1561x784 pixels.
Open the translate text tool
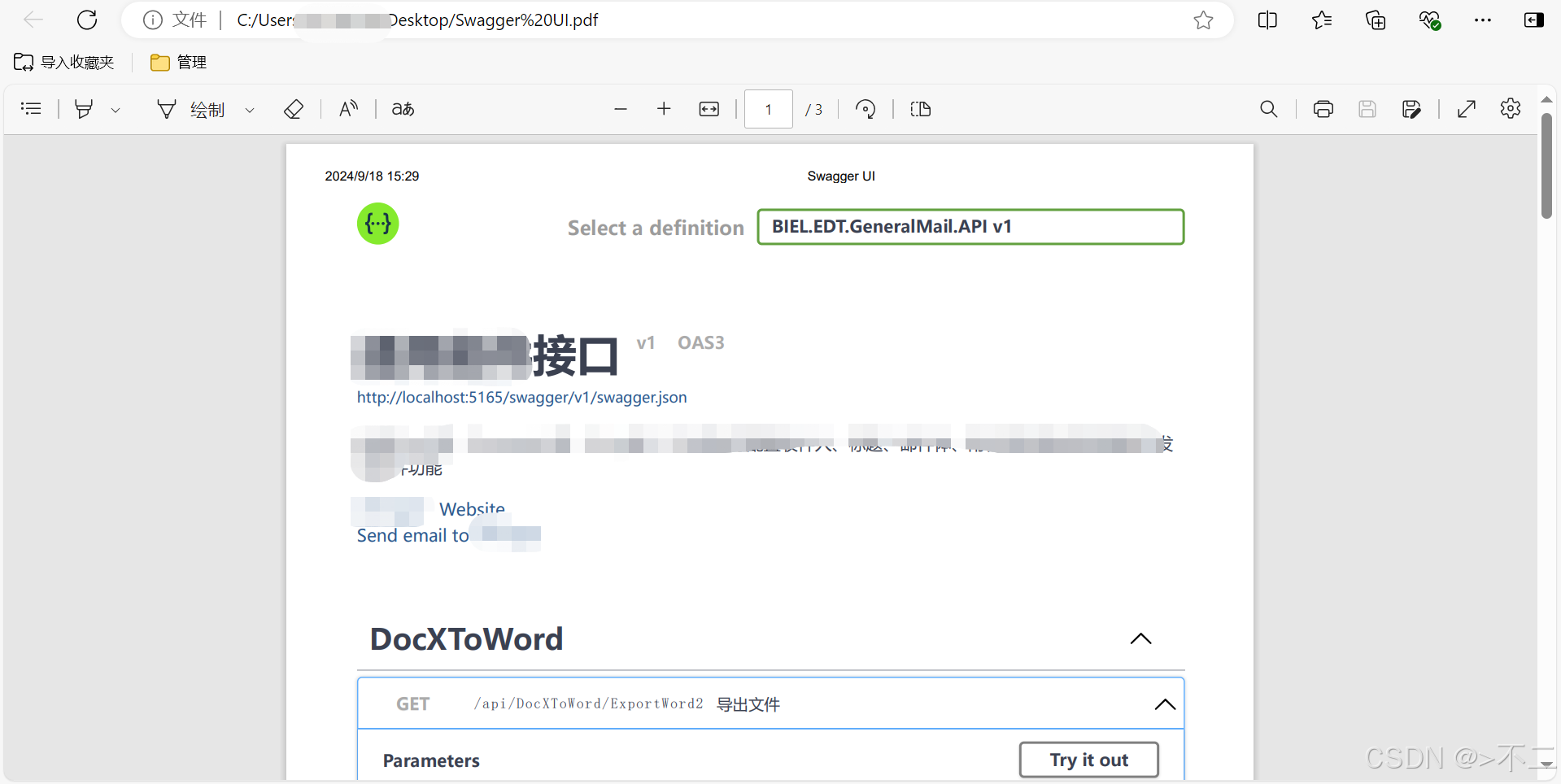[x=402, y=109]
